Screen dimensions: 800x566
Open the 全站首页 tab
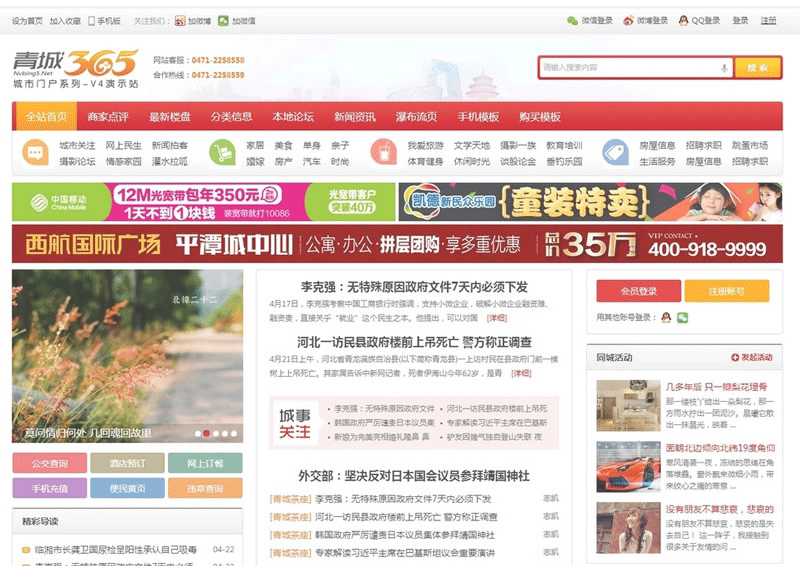[x=46, y=116]
